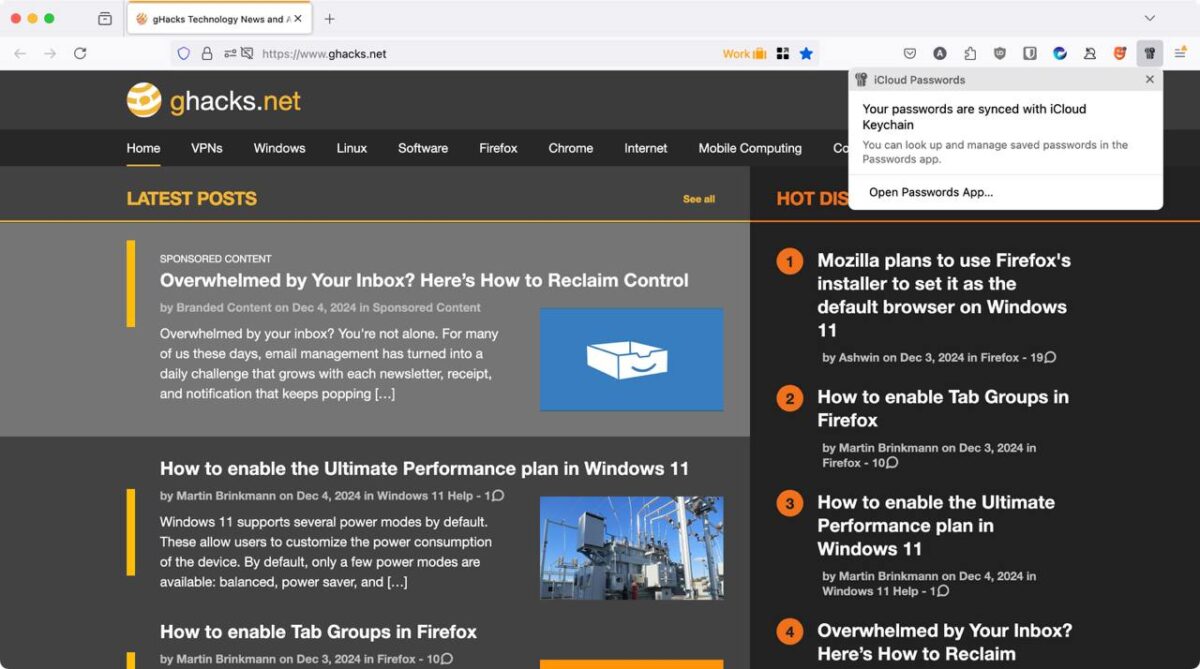The width and height of the screenshot is (1200, 669).
Task: Close the iCloud Passwords popup
Action: tap(1149, 79)
